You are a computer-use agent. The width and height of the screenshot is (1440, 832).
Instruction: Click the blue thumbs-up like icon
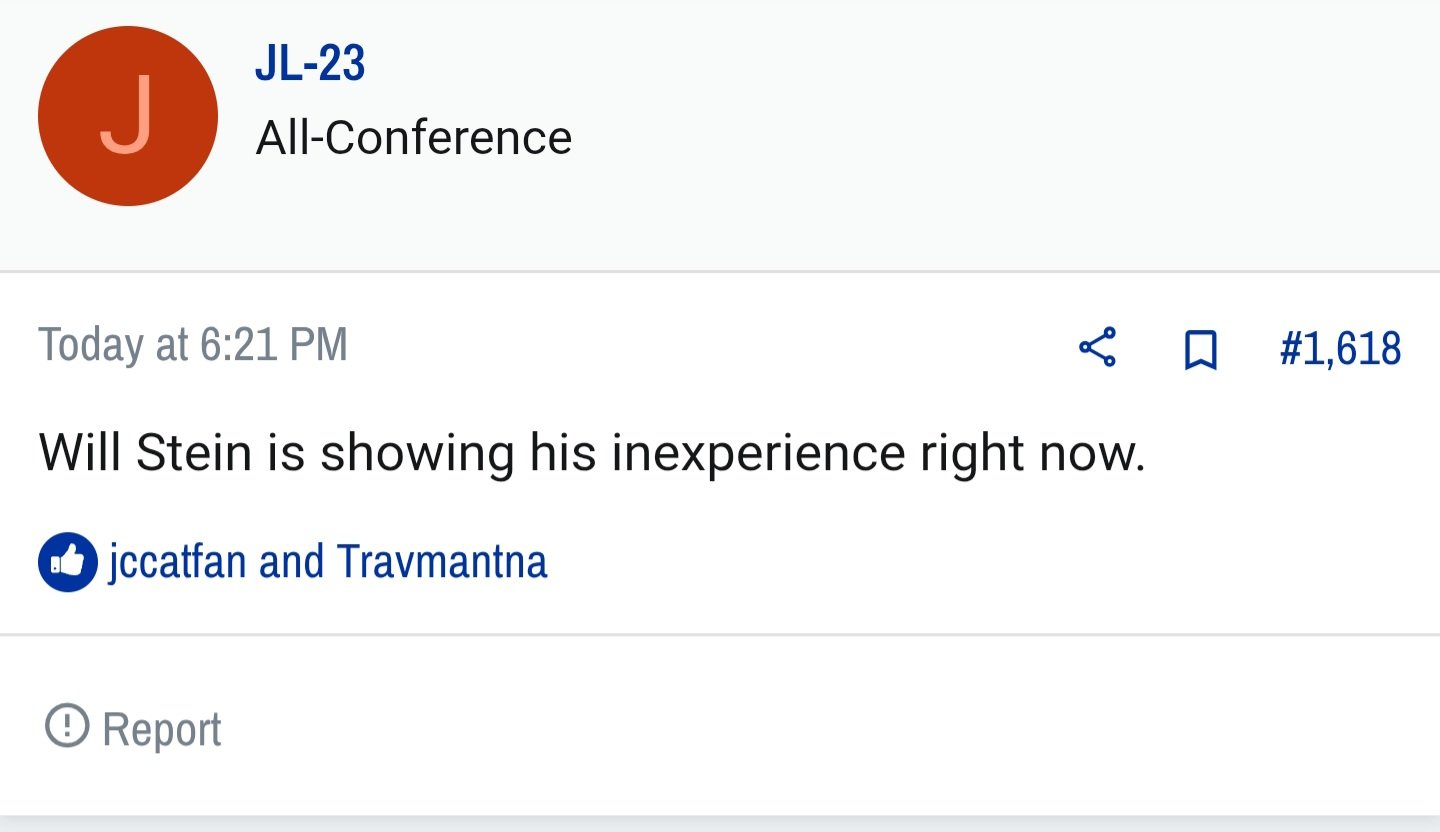68,562
